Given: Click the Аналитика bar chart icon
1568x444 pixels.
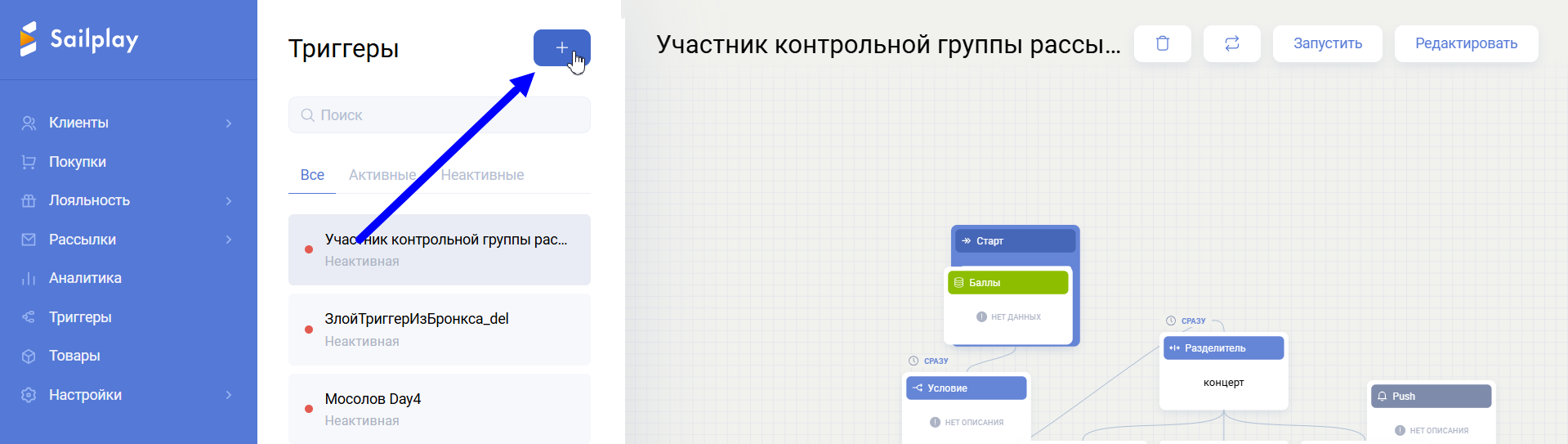Looking at the screenshot, I should click(x=29, y=278).
